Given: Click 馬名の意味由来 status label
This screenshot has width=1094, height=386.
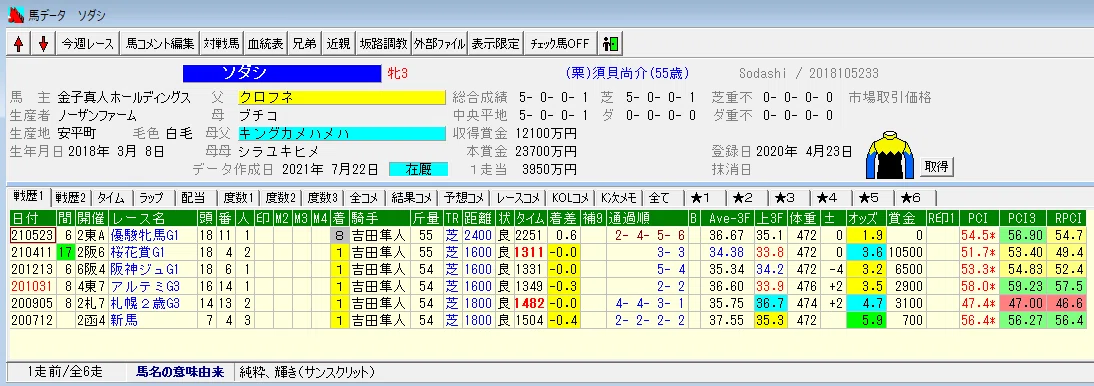Looking at the screenshot, I should [x=180, y=371].
